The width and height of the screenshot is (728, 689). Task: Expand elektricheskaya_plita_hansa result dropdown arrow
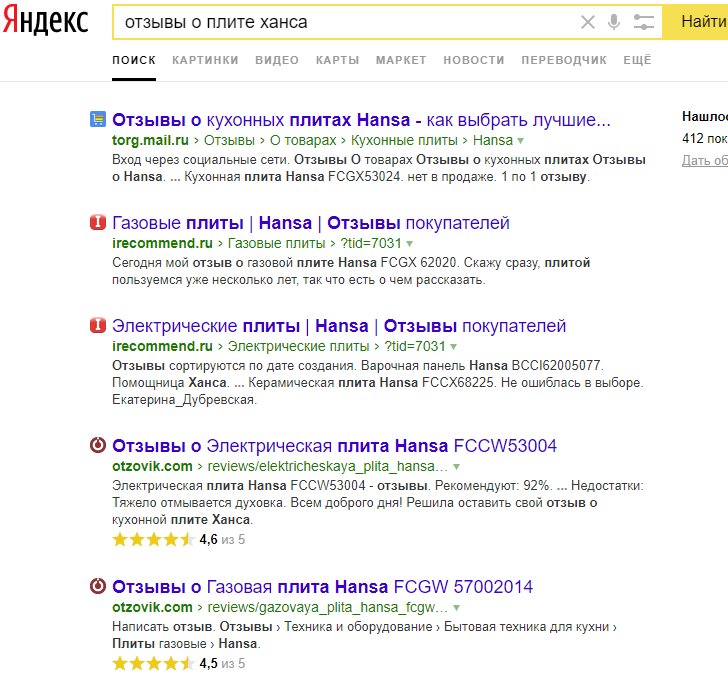coord(456,467)
